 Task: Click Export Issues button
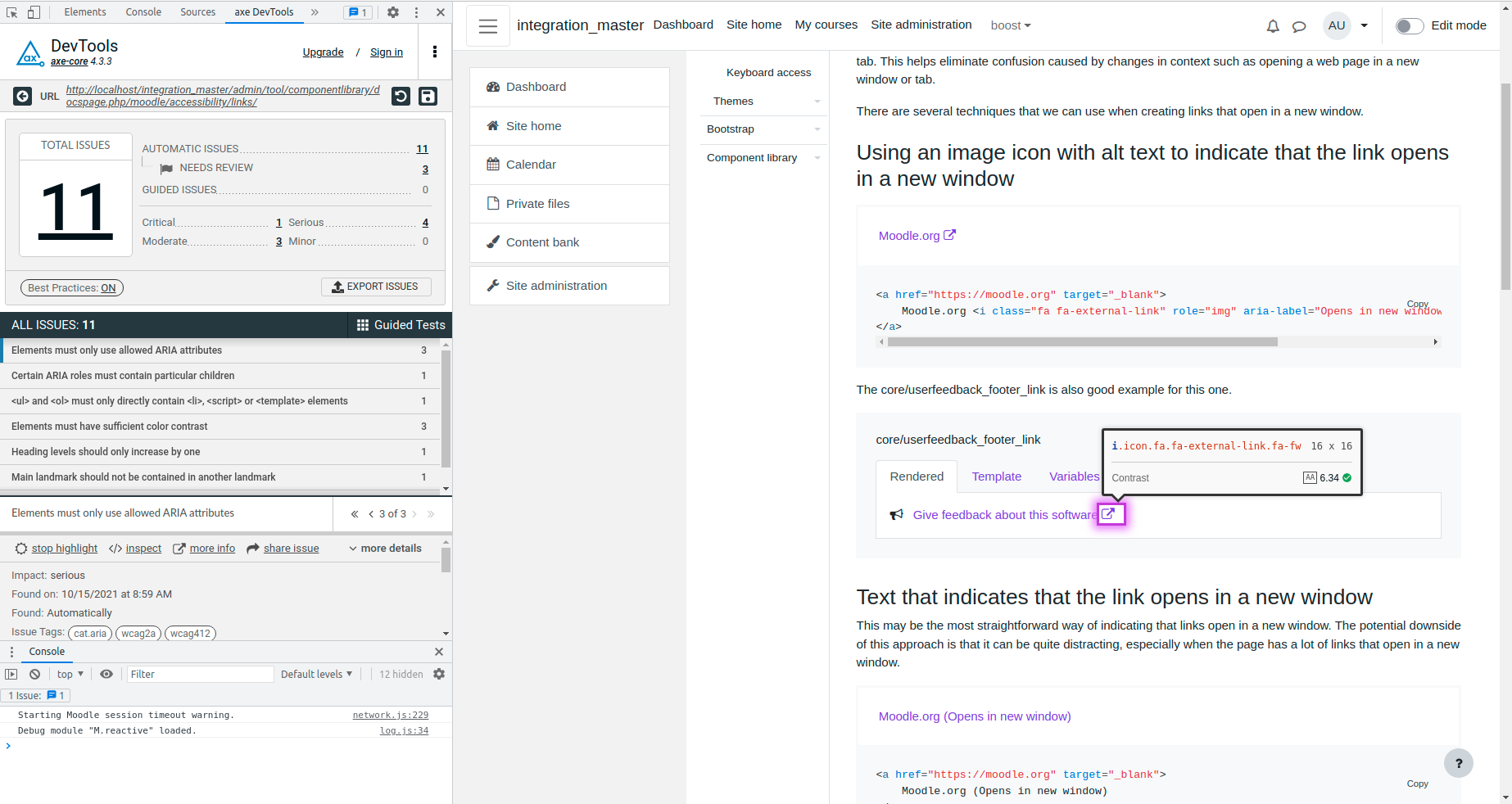(376, 287)
